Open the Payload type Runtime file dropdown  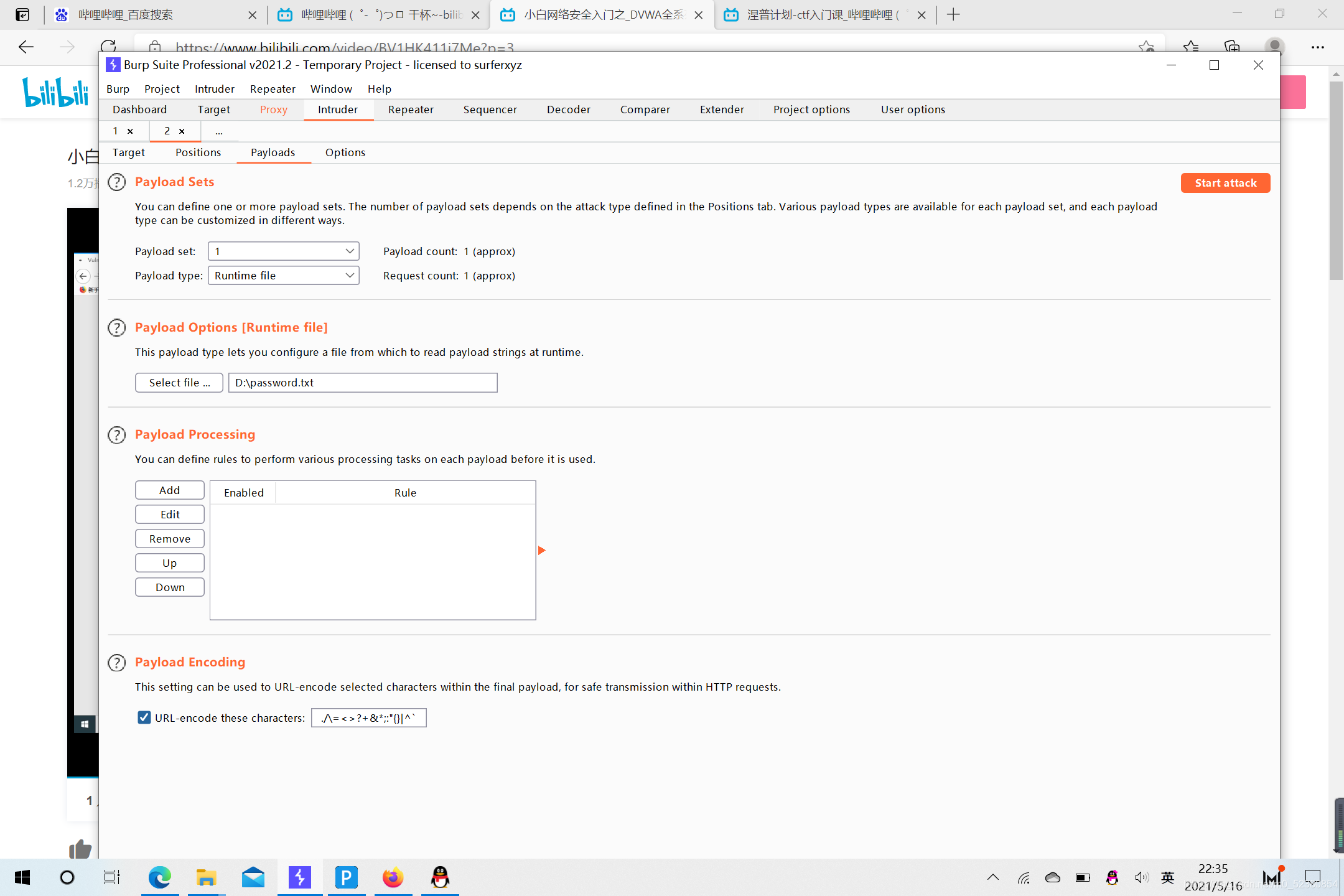point(283,276)
